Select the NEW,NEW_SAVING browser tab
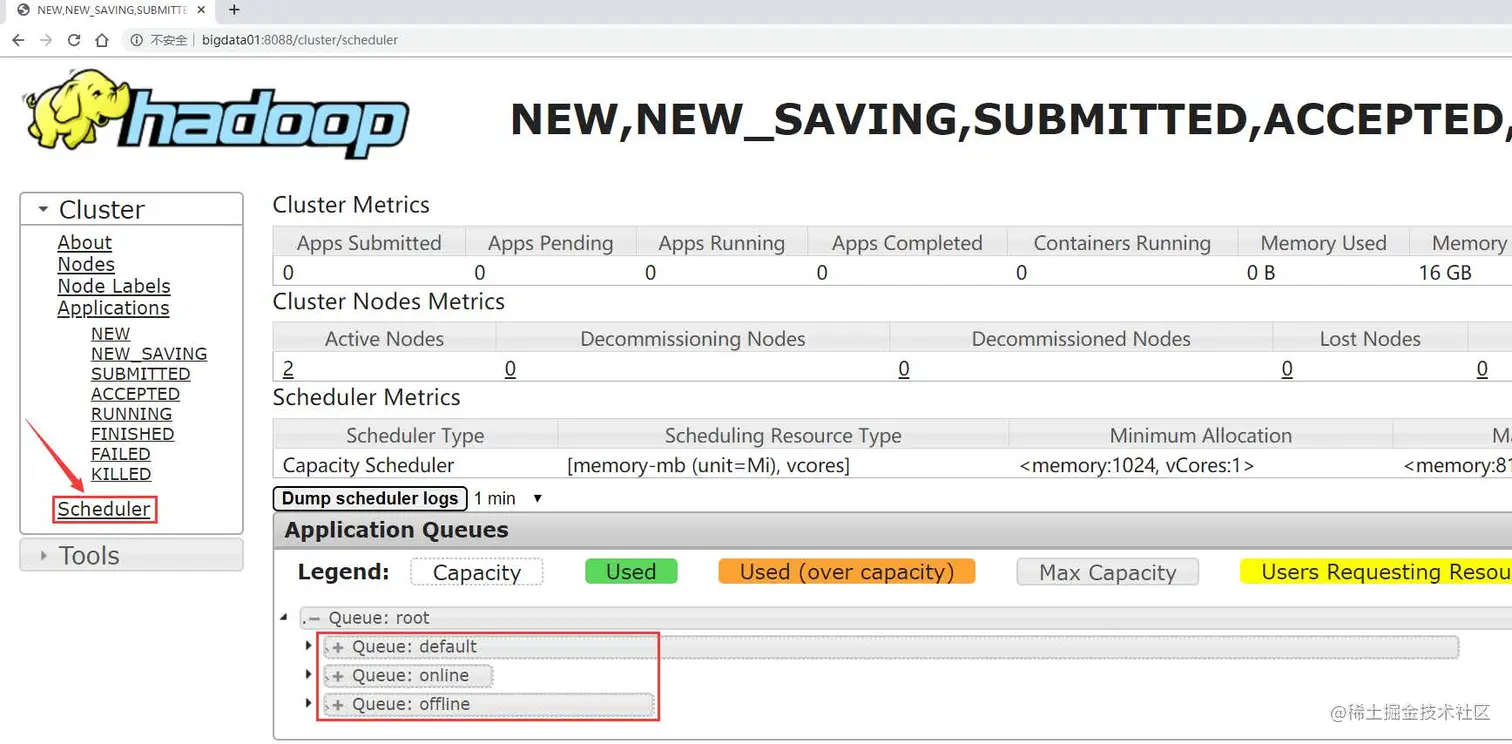The height and width of the screenshot is (744, 1512). click(111, 10)
